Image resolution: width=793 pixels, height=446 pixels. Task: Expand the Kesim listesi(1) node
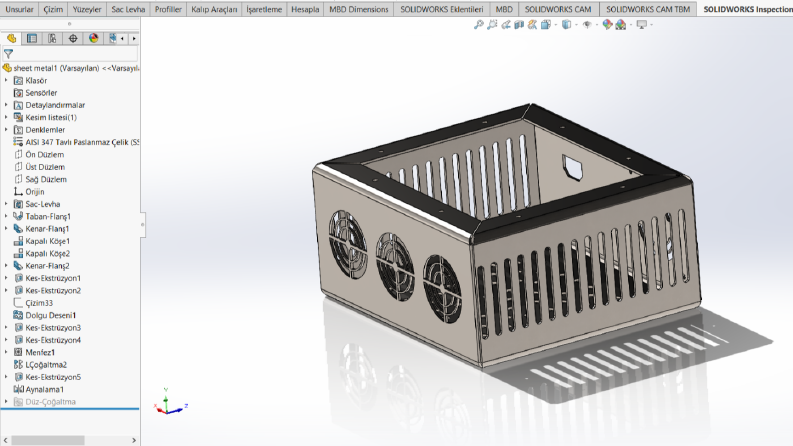pos(6,117)
